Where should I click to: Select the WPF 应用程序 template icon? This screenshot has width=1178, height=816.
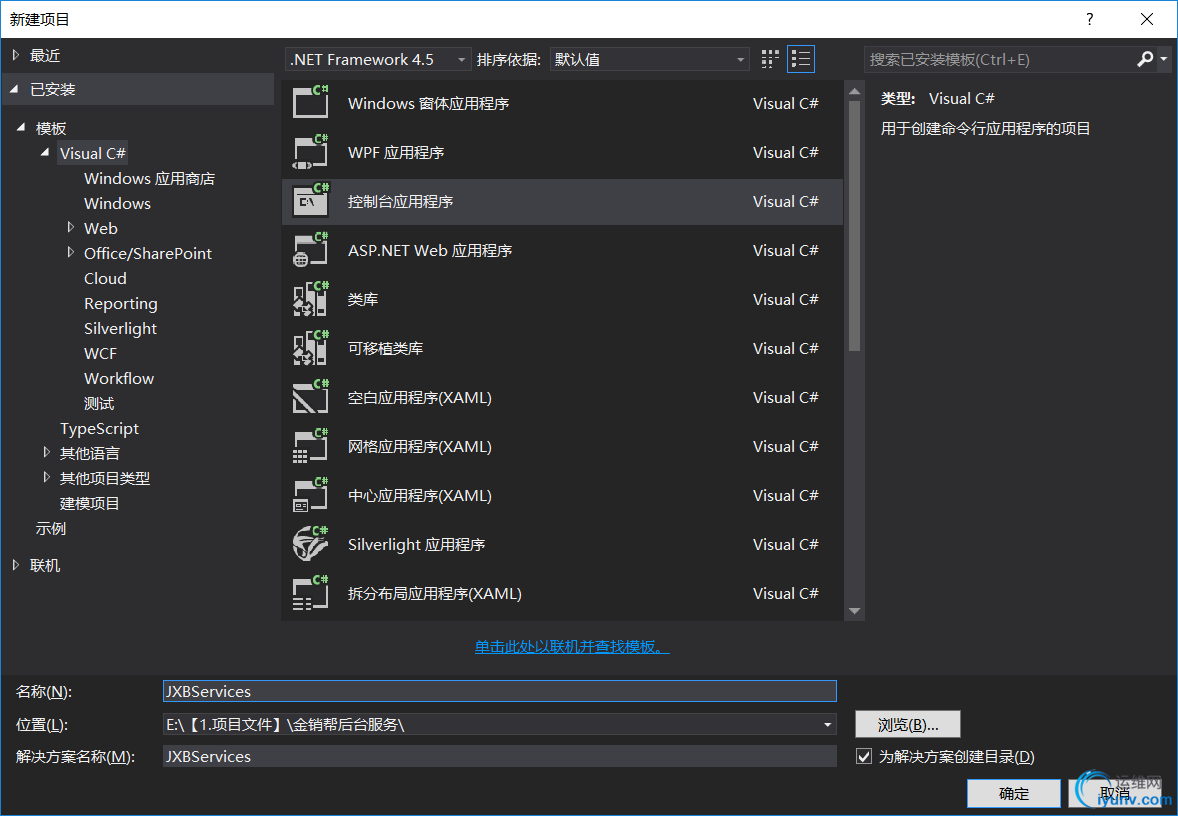(310, 151)
